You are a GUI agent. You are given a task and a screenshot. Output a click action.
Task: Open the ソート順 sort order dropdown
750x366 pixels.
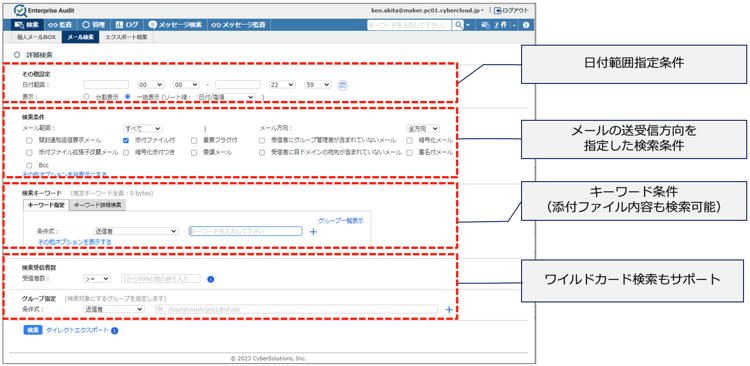click(x=226, y=97)
